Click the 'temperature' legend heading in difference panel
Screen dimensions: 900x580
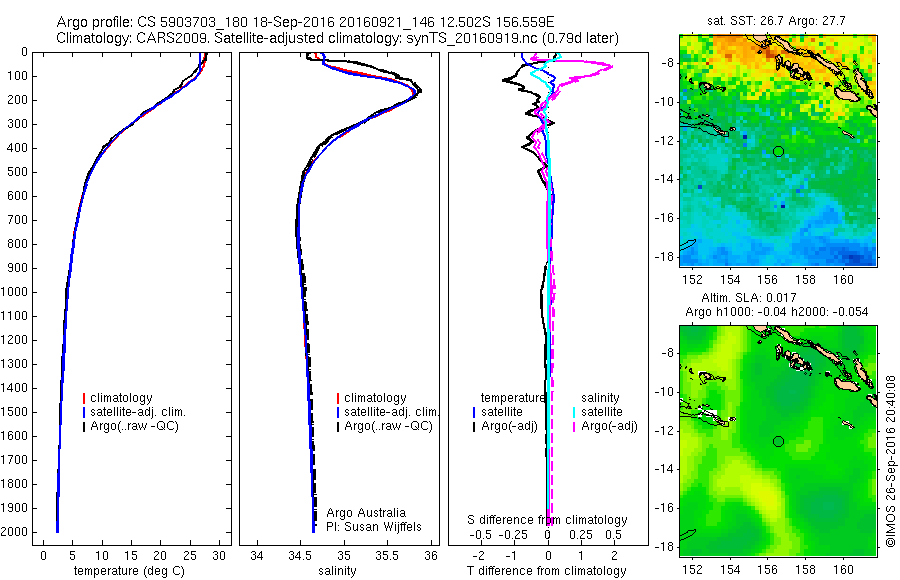[513, 398]
